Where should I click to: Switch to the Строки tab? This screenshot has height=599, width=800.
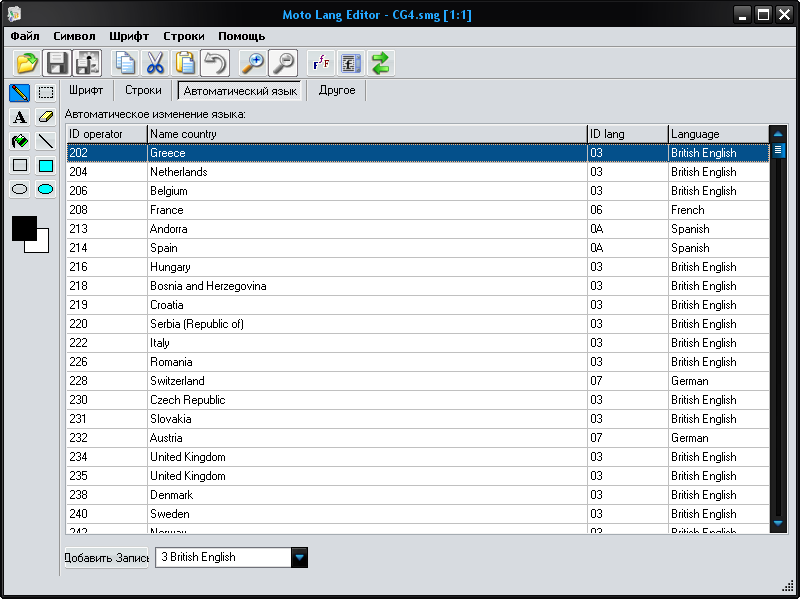143,90
